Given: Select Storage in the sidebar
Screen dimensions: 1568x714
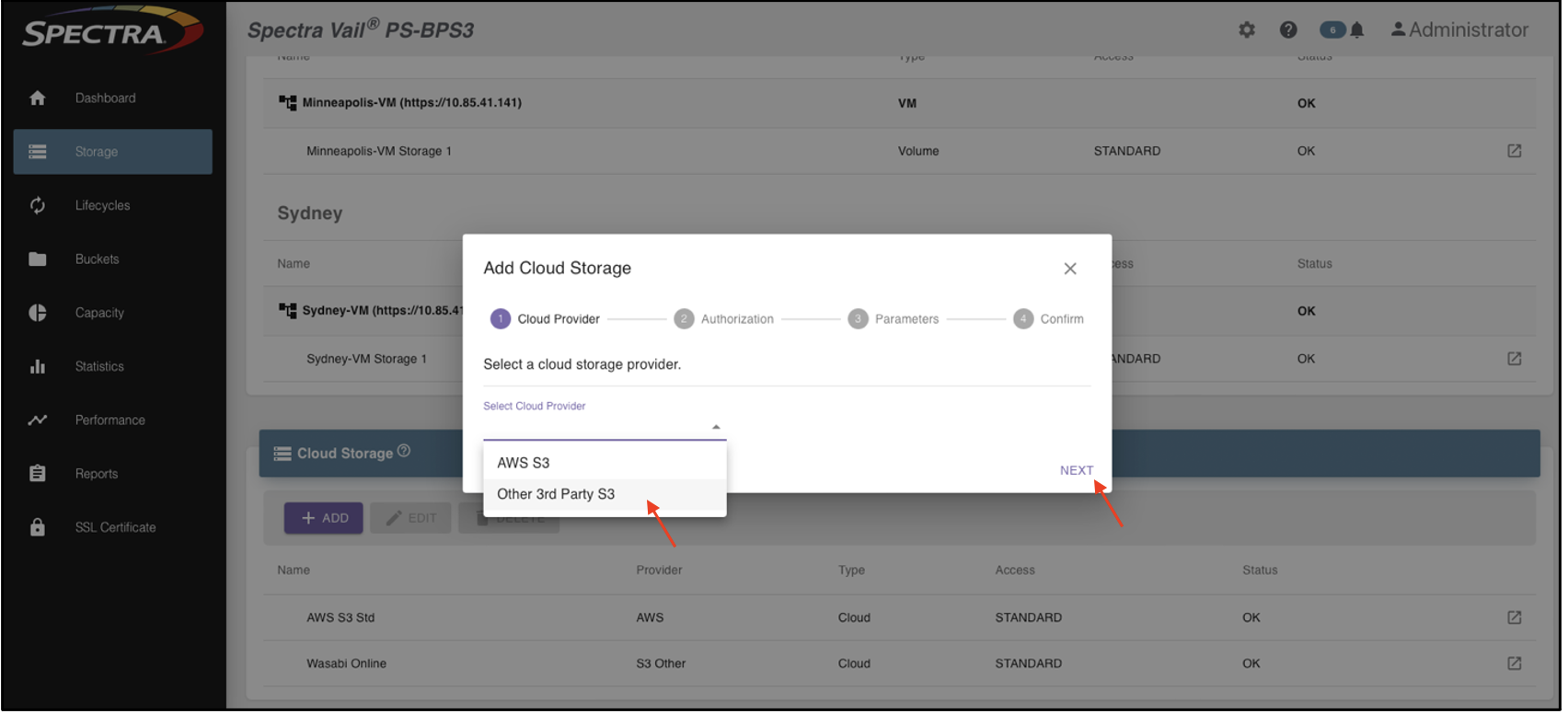Looking at the screenshot, I should click(113, 152).
